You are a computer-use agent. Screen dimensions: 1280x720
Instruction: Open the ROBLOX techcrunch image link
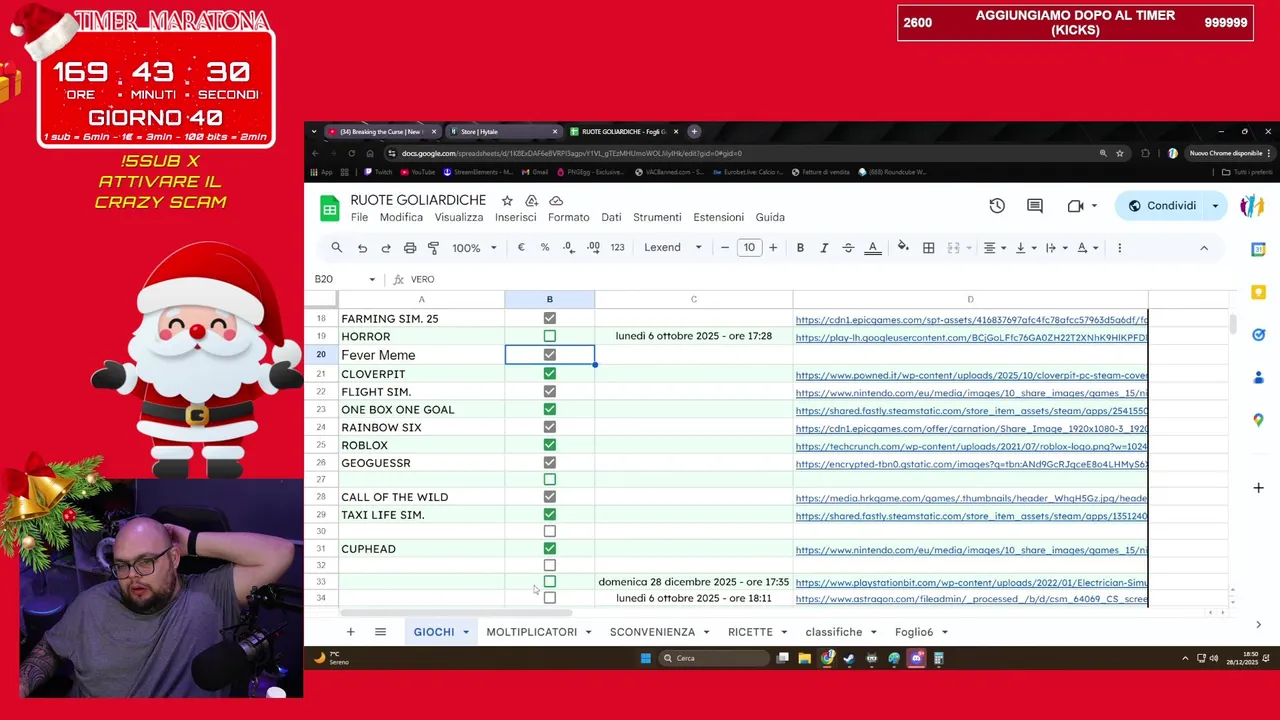971,447
